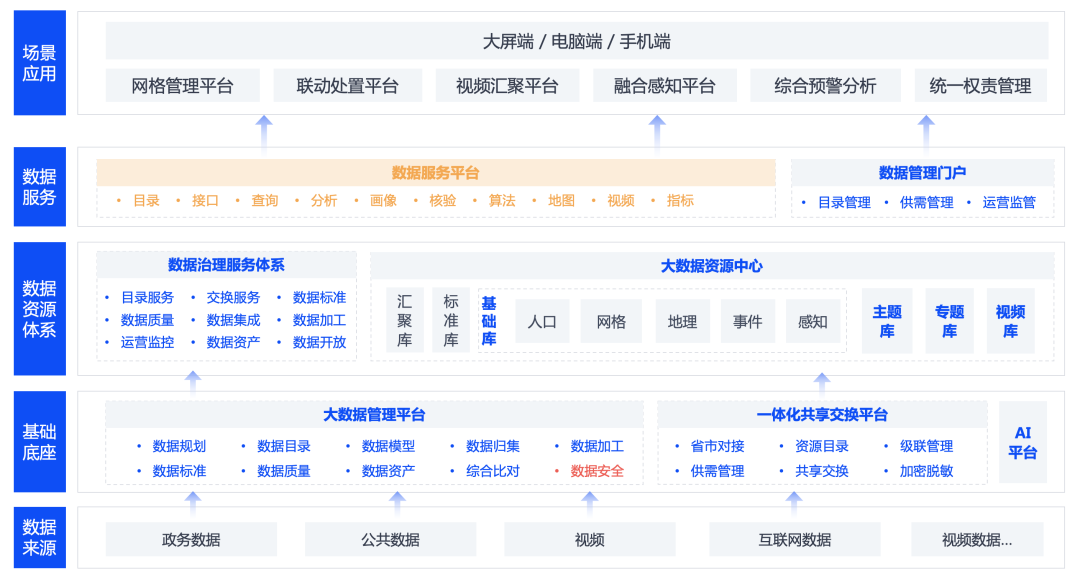Choose 融合感知平台 in the application row
The image size is (1080, 577).
pos(665,86)
